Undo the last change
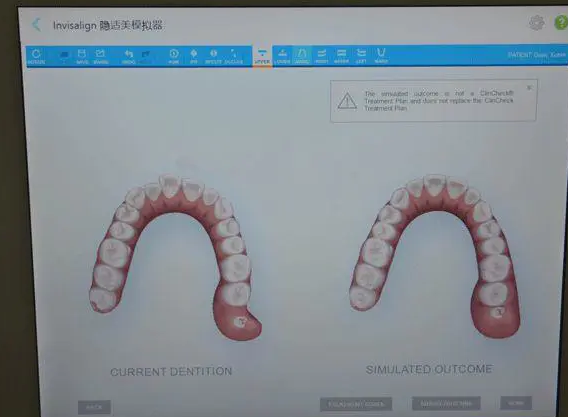Image resolution: width=568 pixels, height=417 pixels. [128, 56]
